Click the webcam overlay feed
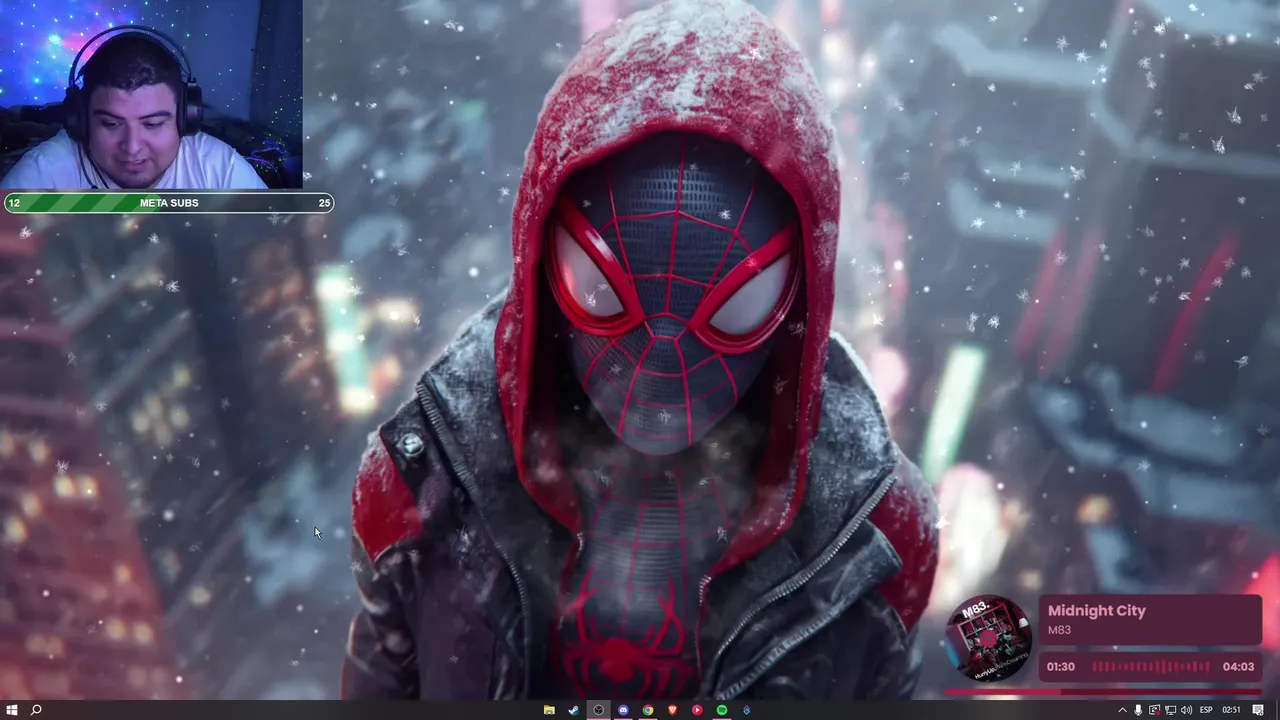 151,95
